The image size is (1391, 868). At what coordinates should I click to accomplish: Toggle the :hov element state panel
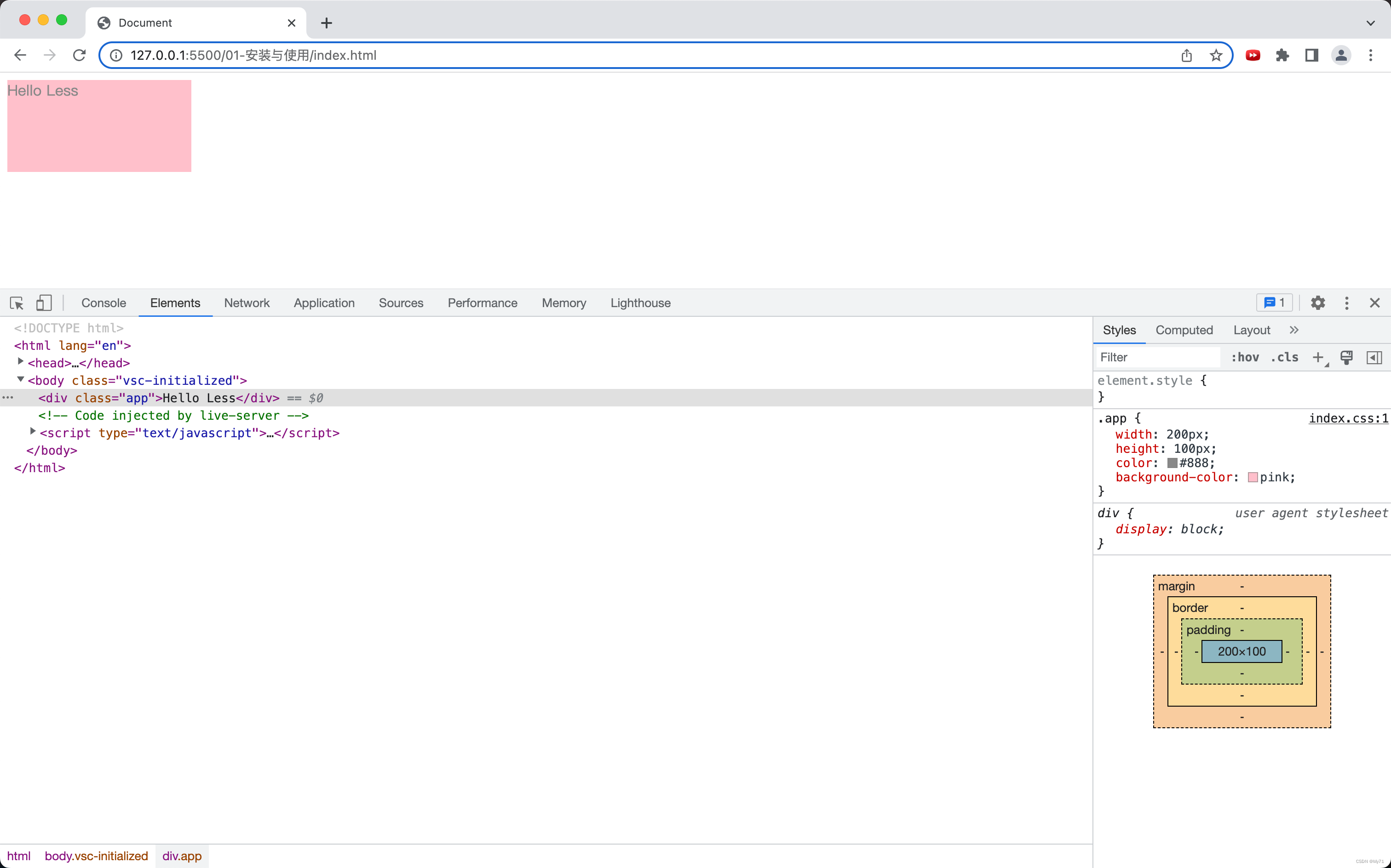coord(1245,357)
